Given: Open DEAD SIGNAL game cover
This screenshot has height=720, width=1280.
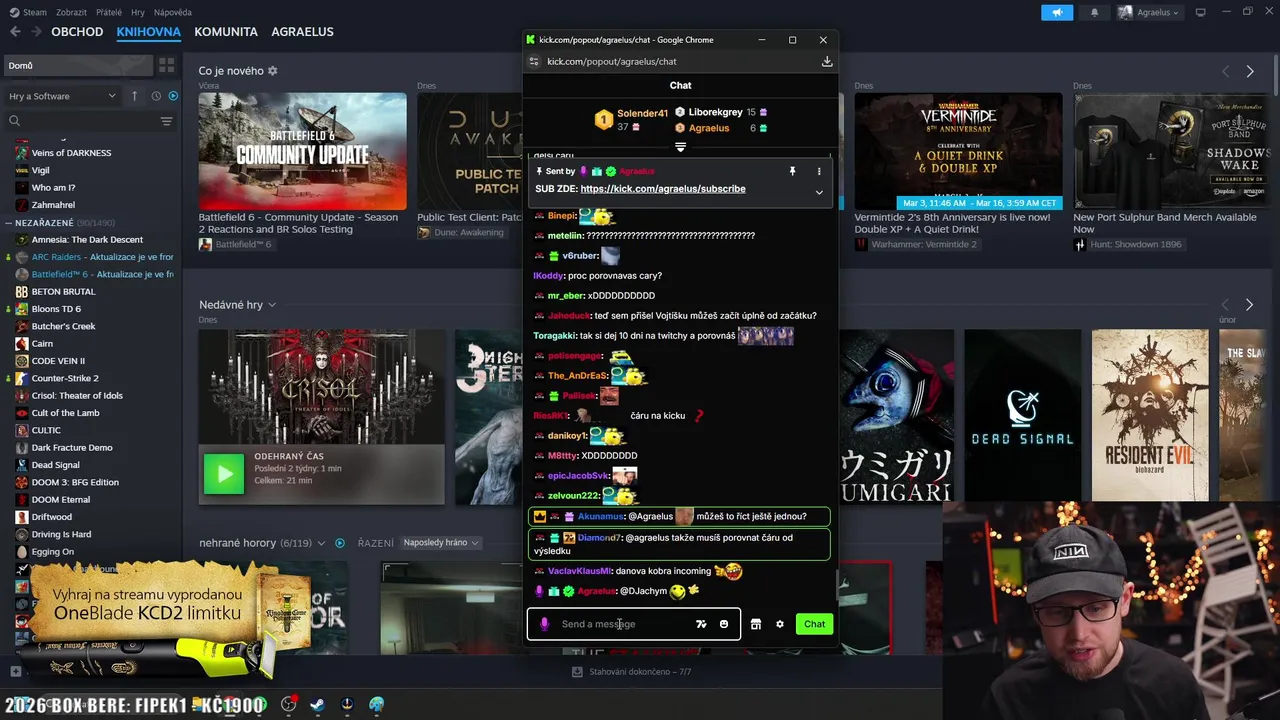Looking at the screenshot, I should point(1022,415).
